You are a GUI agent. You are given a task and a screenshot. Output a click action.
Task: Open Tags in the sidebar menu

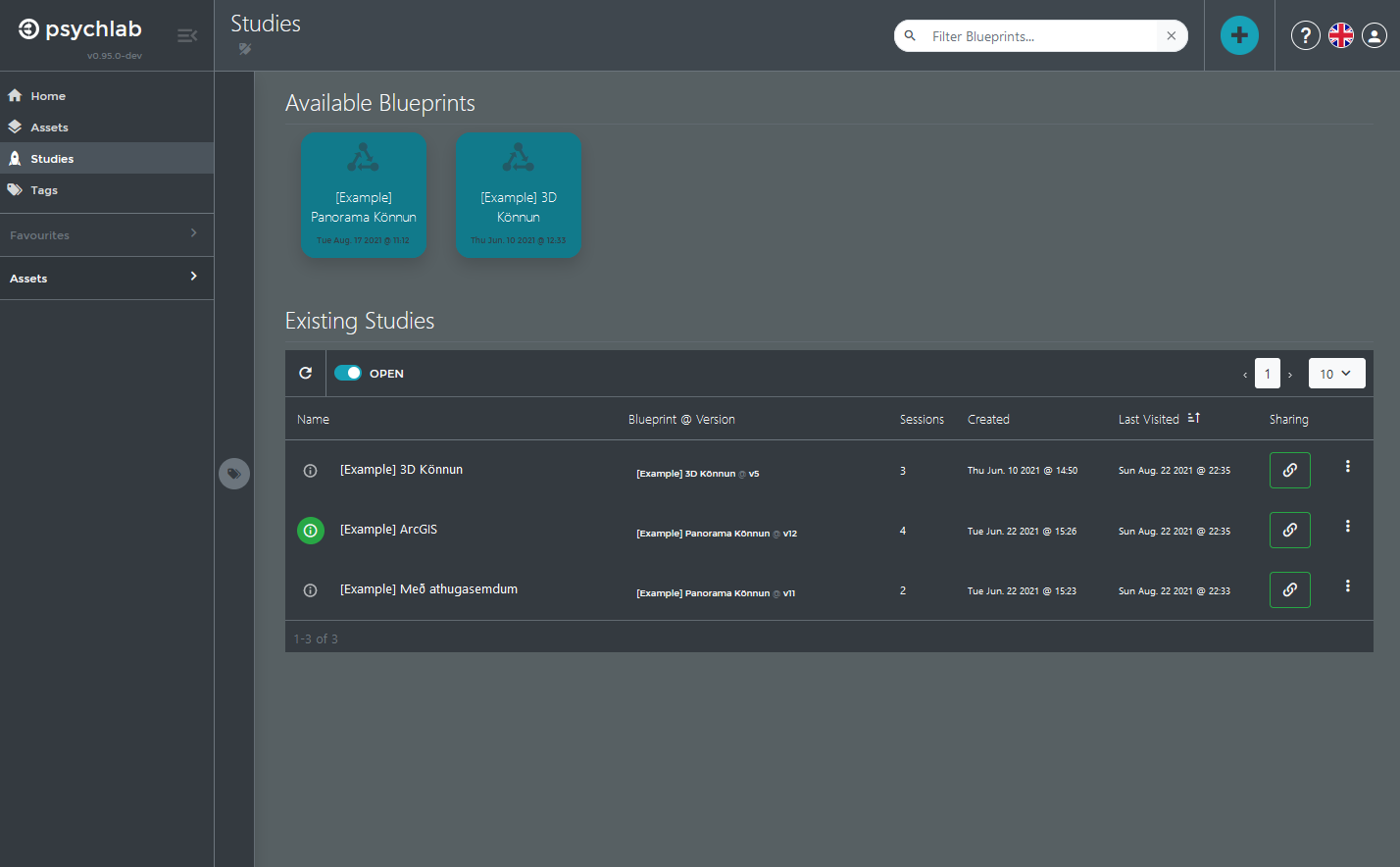pyautogui.click(x=44, y=190)
